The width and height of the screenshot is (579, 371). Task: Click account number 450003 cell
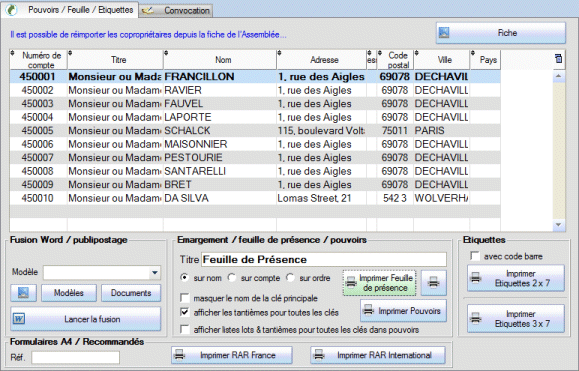tap(38, 104)
